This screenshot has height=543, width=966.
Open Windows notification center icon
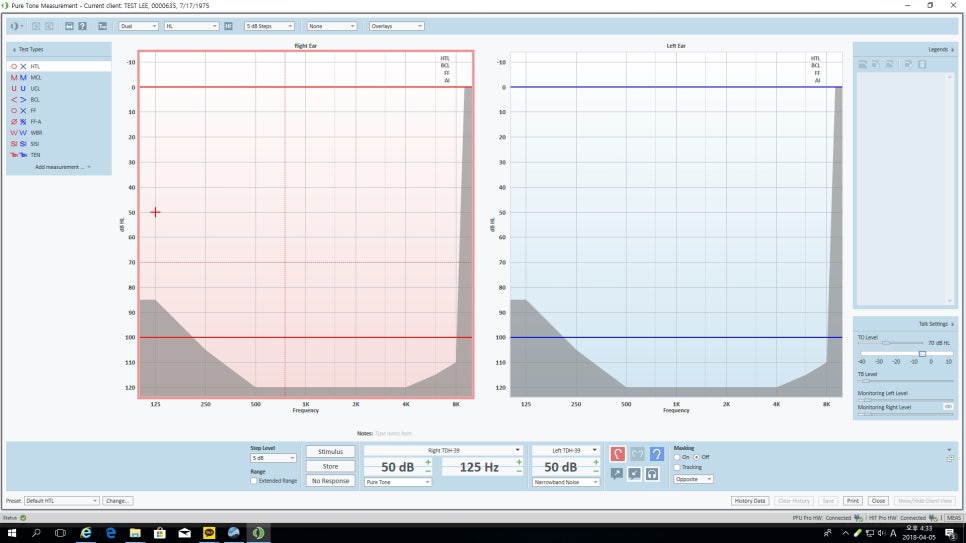click(x=950, y=533)
